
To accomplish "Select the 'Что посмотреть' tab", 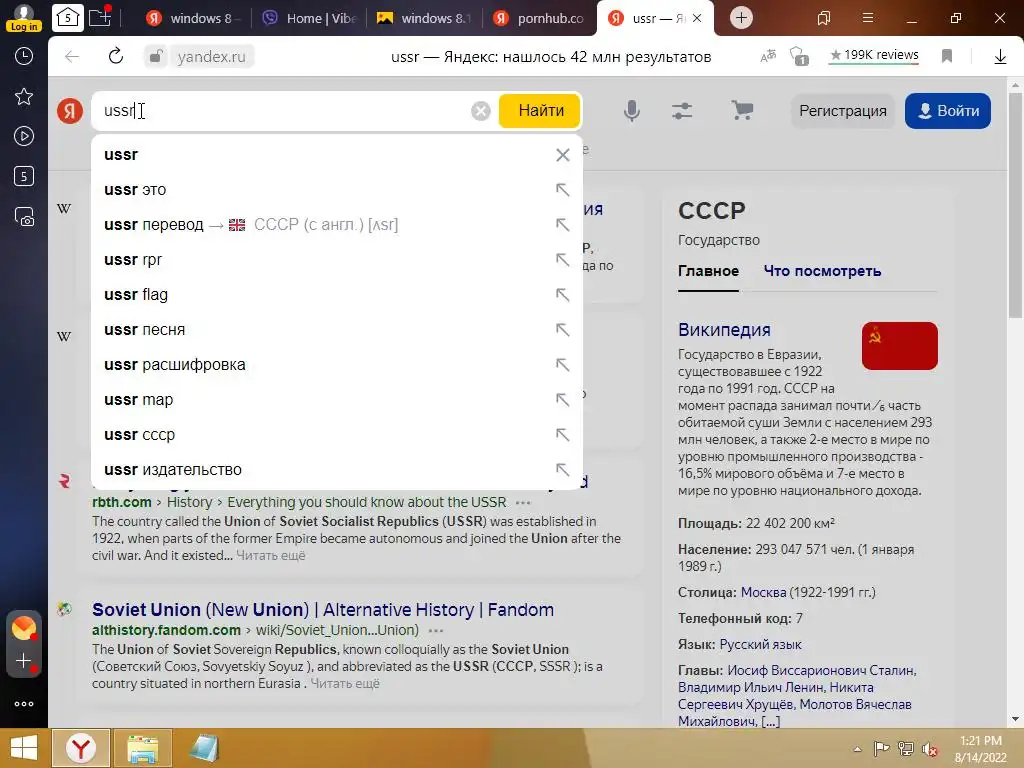I will point(822,271).
